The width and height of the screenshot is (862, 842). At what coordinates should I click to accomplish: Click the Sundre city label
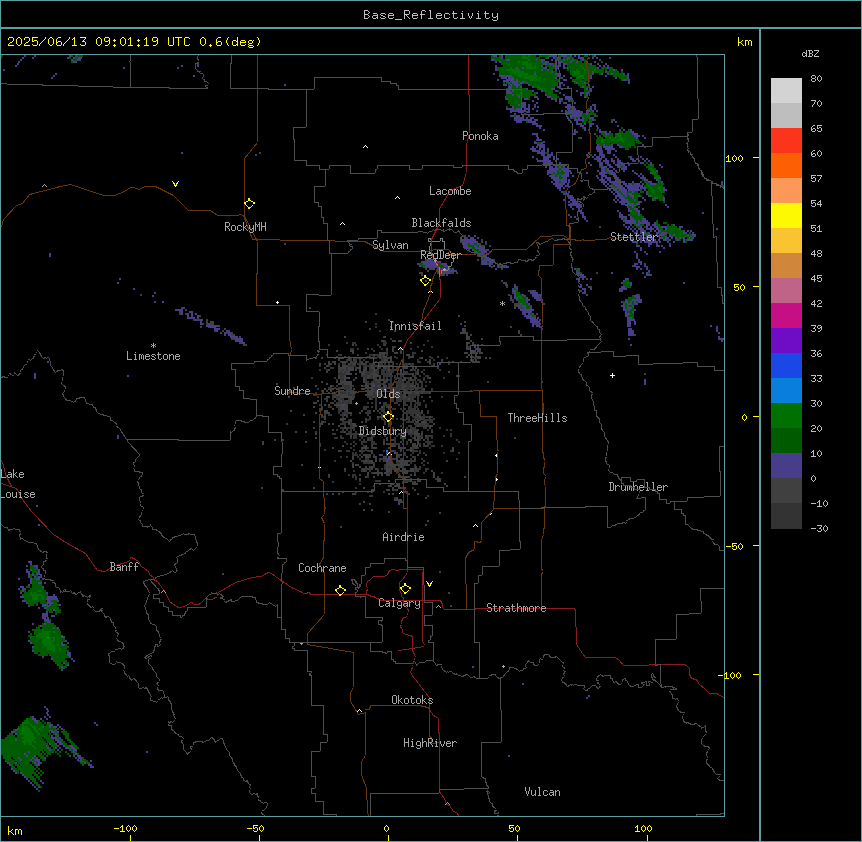(292, 391)
